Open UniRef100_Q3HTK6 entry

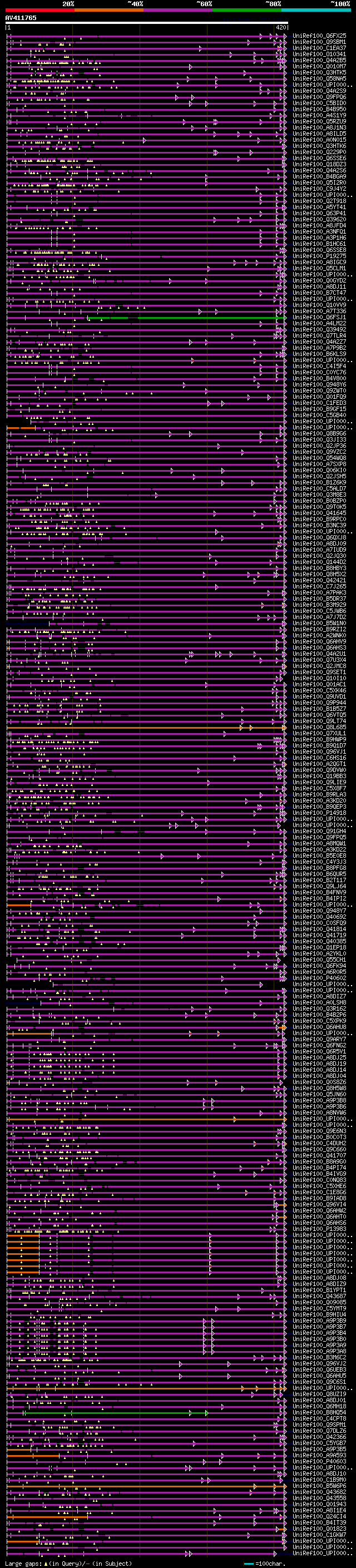[319, 146]
